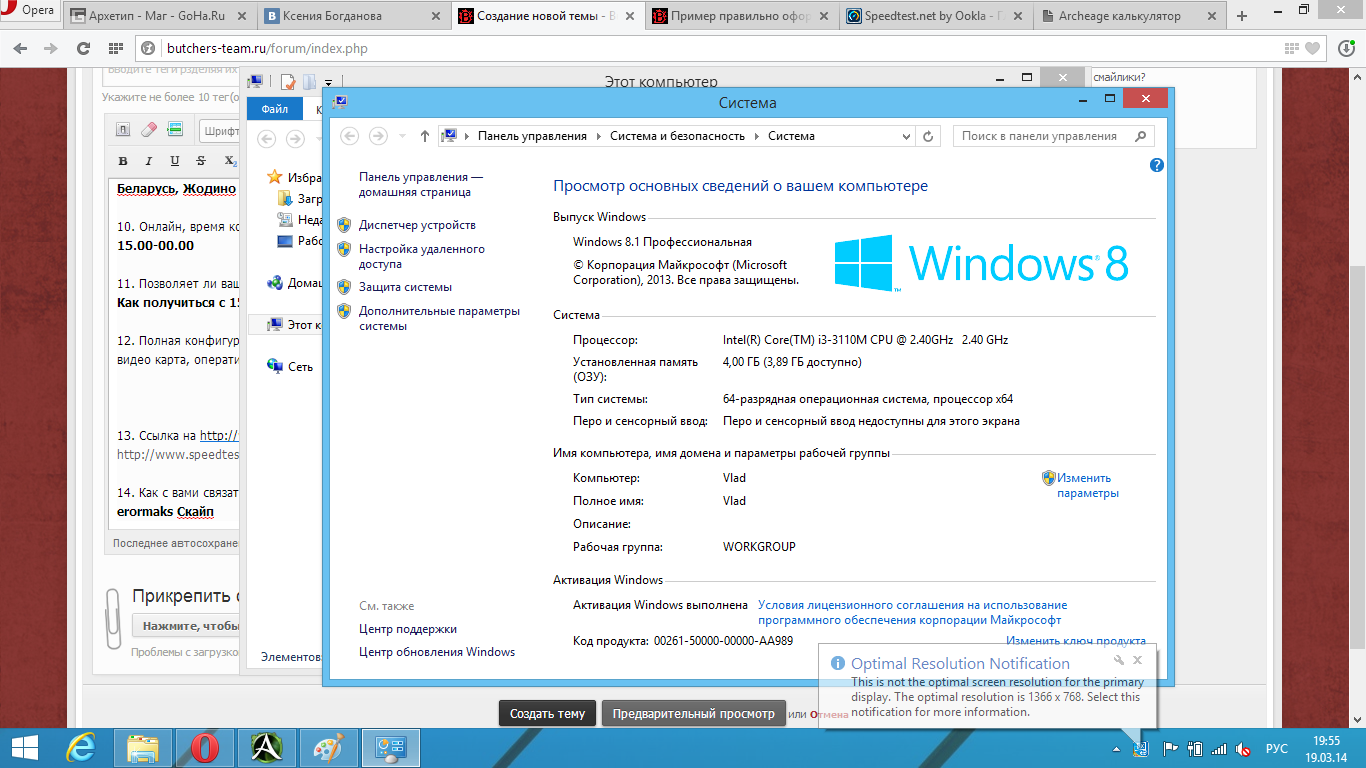Open the ArcheAge icon on the taskbar

pyautogui.click(x=269, y=748)
